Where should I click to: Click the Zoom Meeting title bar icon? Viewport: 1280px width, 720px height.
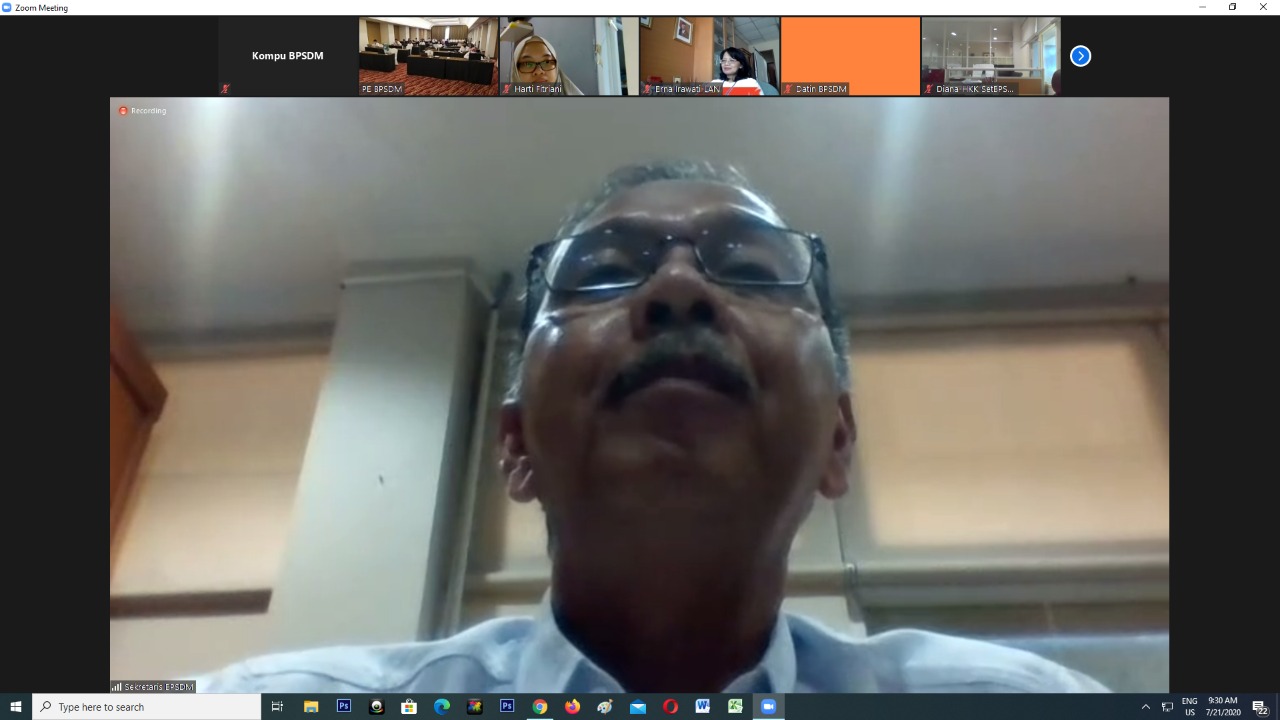pos(7,7)
